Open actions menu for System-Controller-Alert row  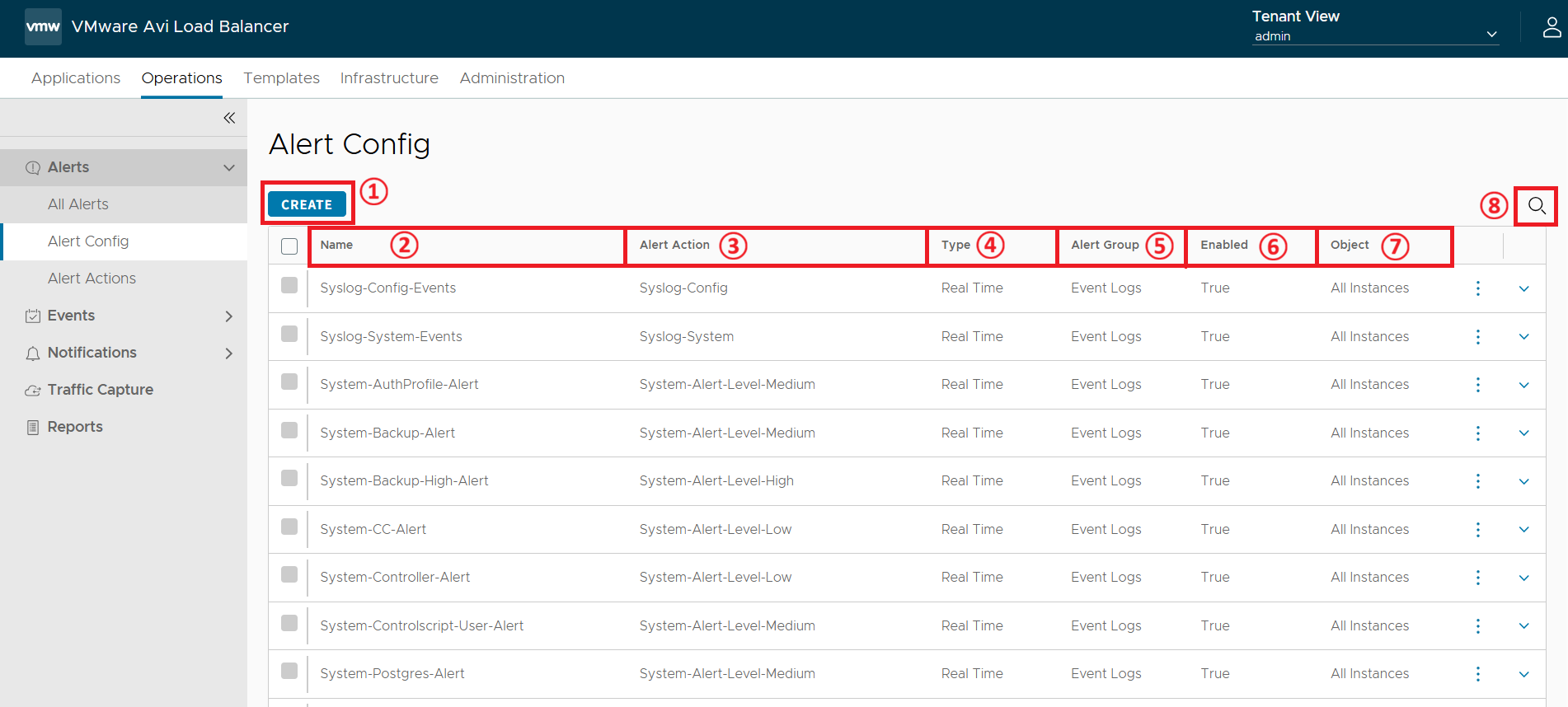click(1478, 578)
